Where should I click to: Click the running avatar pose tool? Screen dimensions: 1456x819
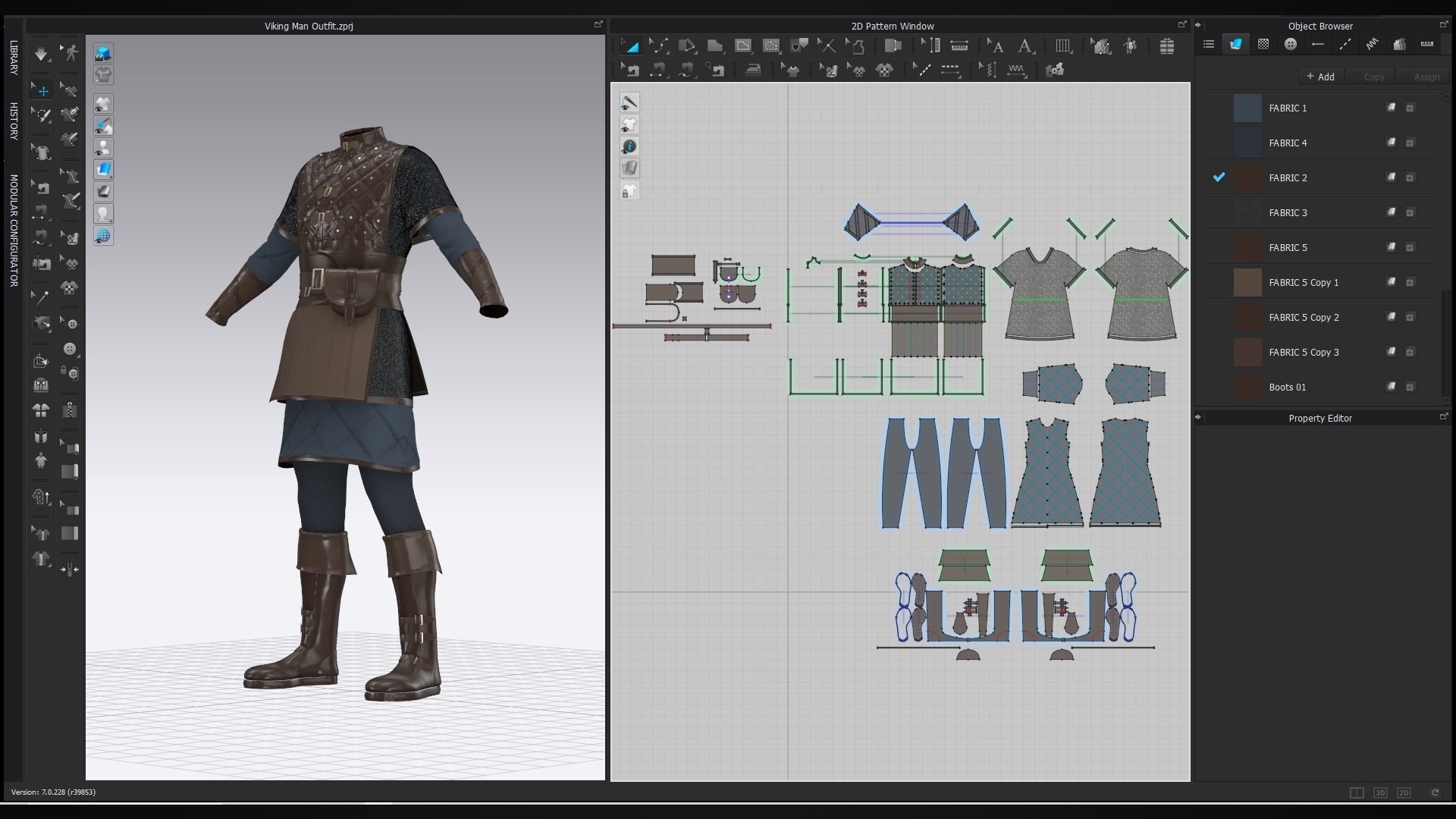click(70, 53)
